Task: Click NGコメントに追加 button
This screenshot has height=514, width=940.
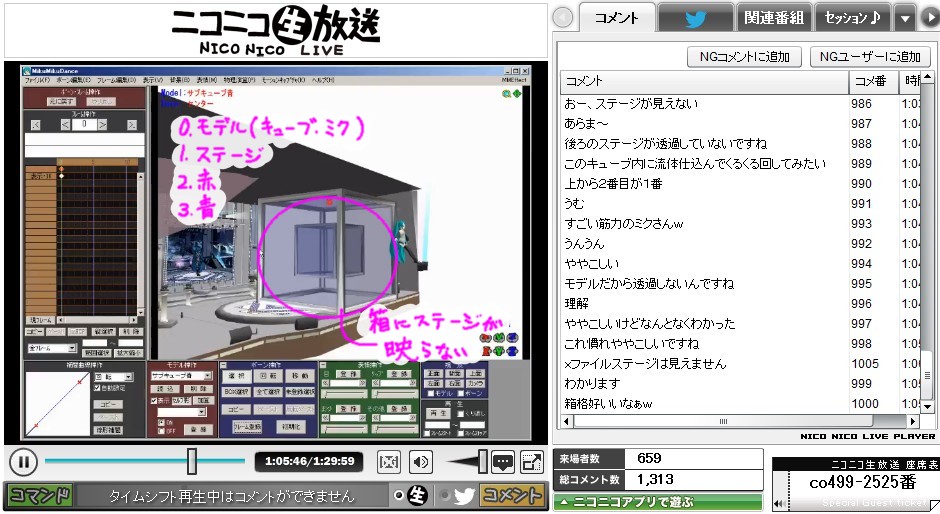Action: coord(745,57)
